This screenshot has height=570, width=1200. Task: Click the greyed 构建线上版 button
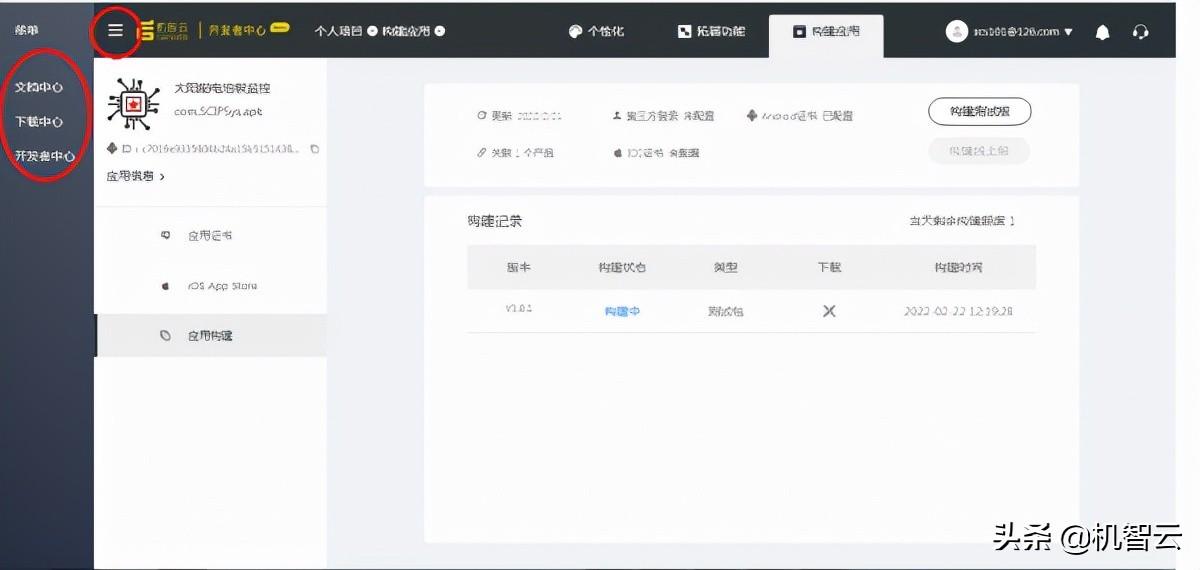979,151
